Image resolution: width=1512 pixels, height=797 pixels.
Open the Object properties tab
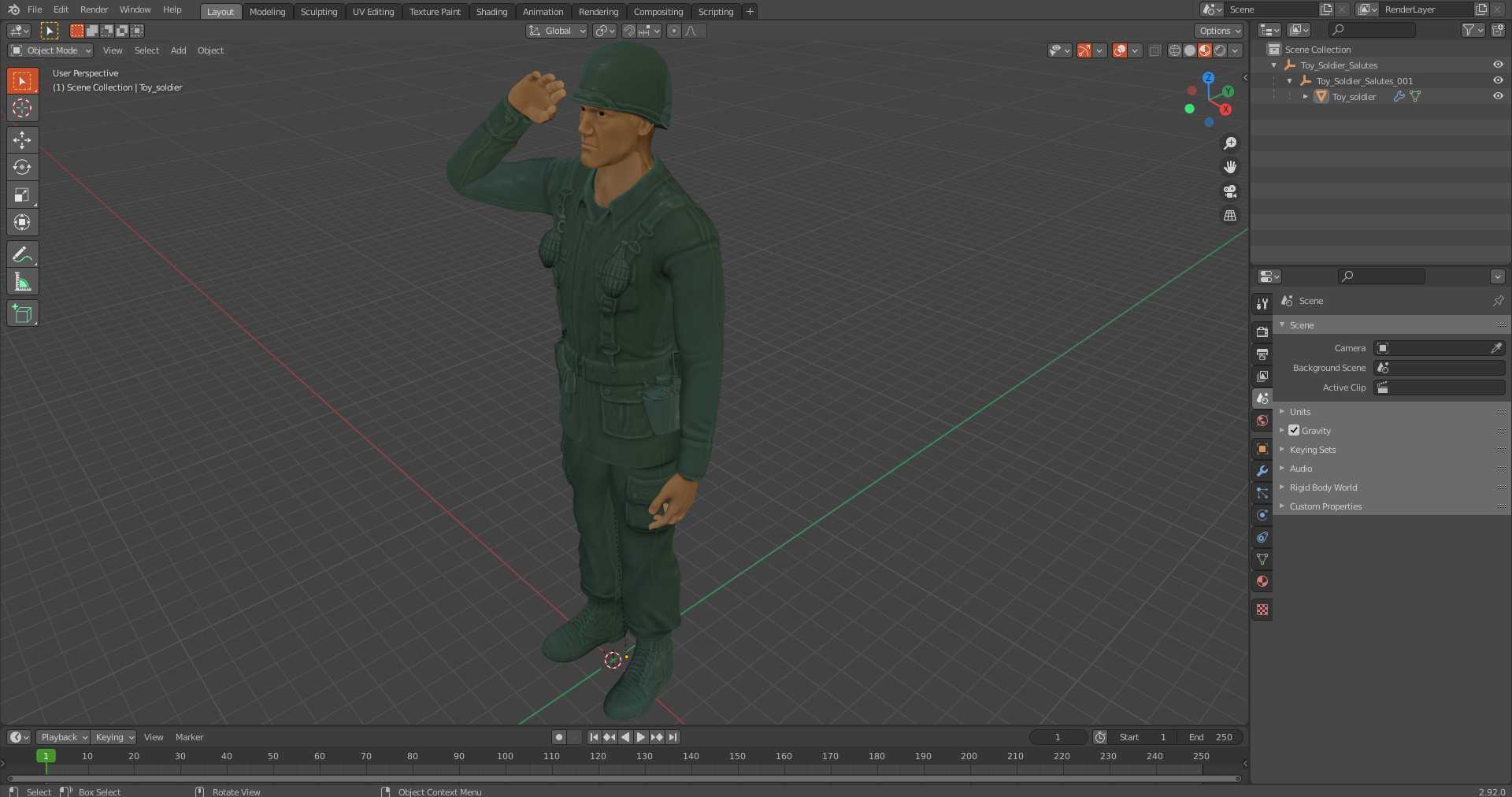click(x=1262, y=449)
